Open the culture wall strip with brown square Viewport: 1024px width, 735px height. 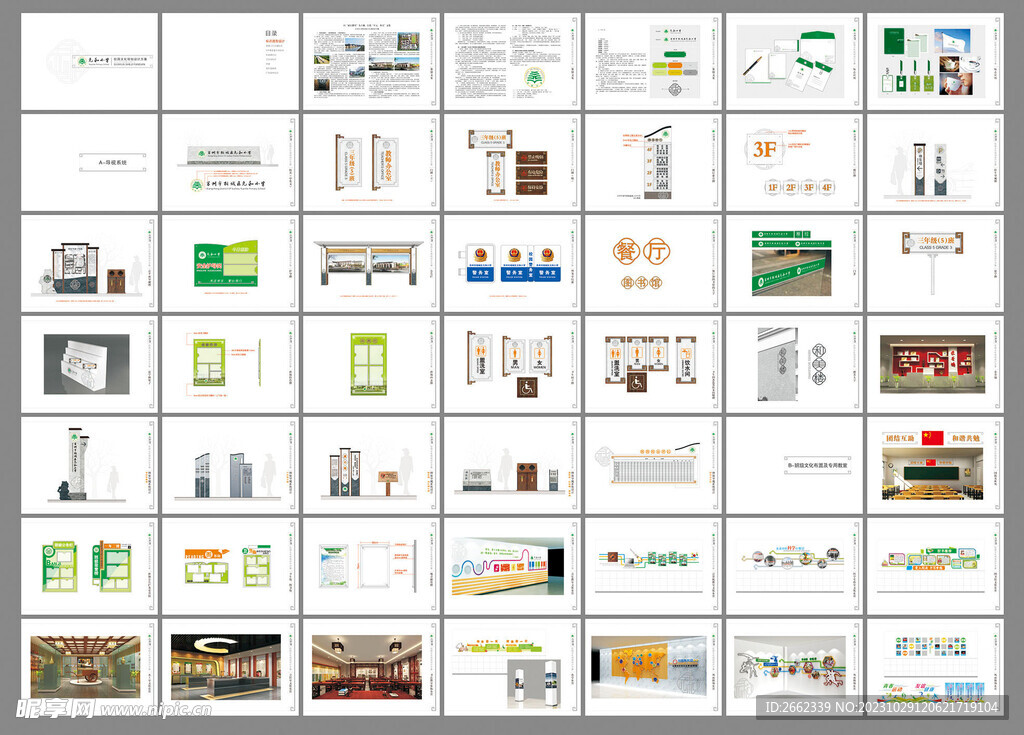(654, 566)
